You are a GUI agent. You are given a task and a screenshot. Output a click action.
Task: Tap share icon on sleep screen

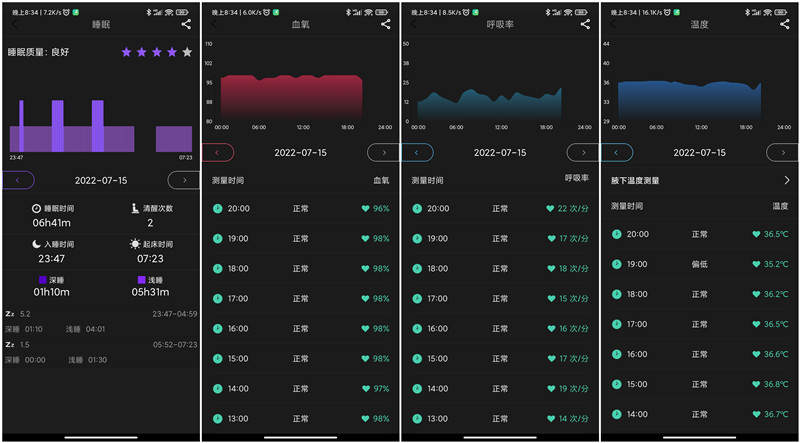coord(186,24)
